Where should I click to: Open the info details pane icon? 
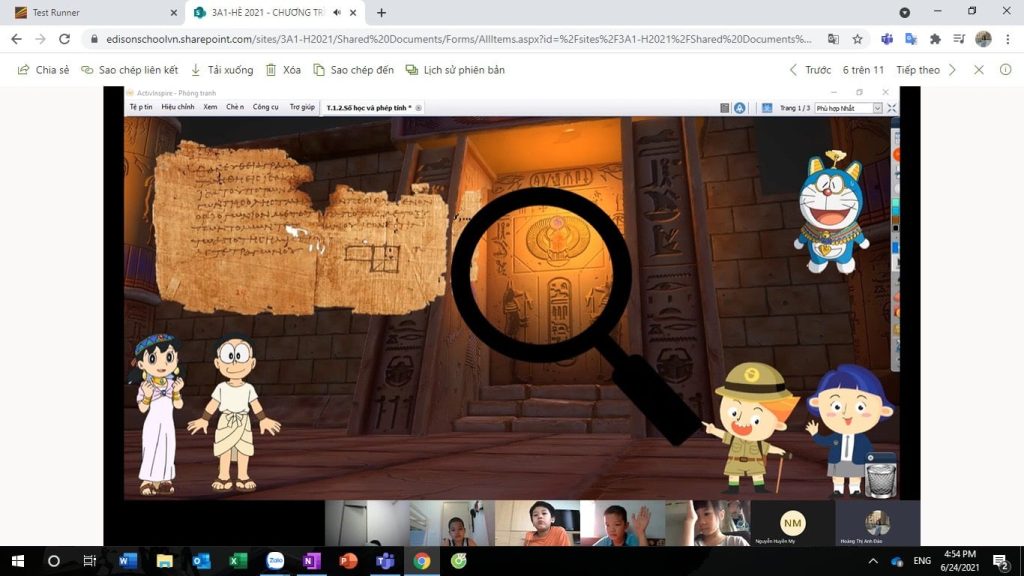tap(1006, 70)
